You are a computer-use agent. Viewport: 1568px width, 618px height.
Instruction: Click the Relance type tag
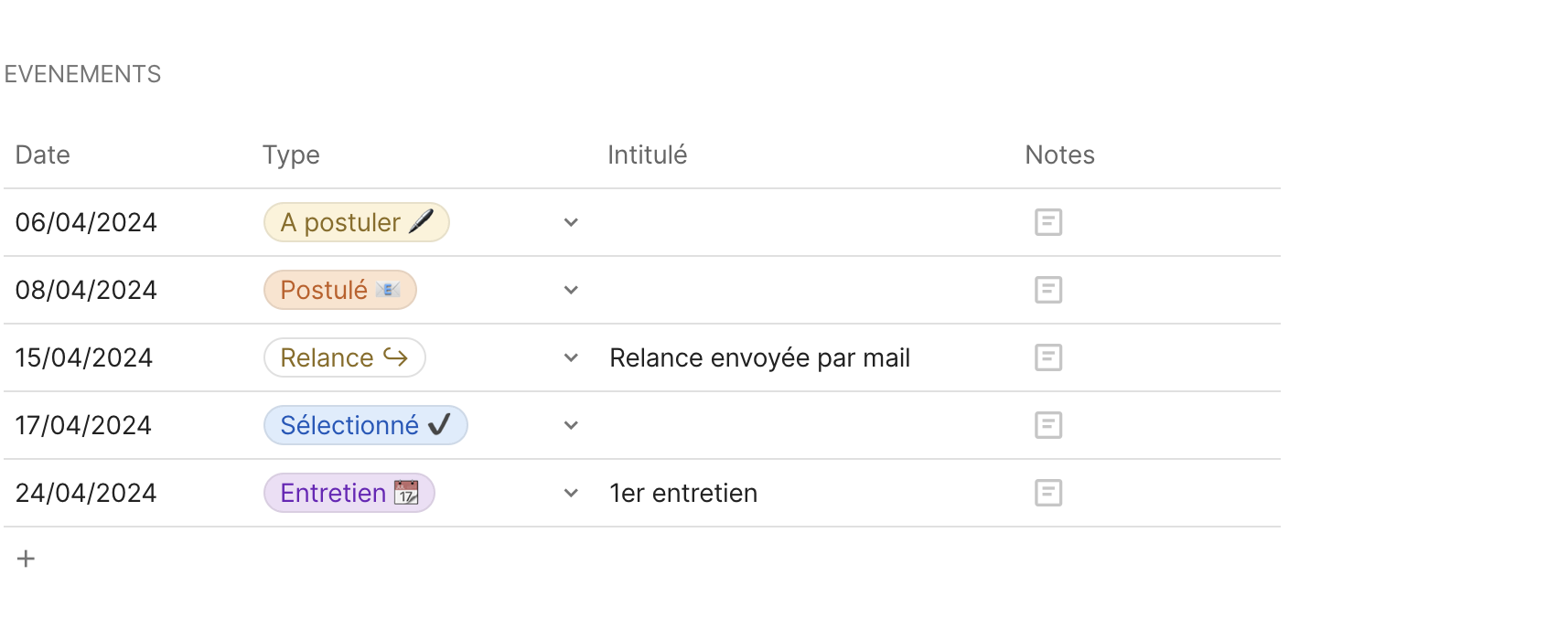[x=344, y=357]
